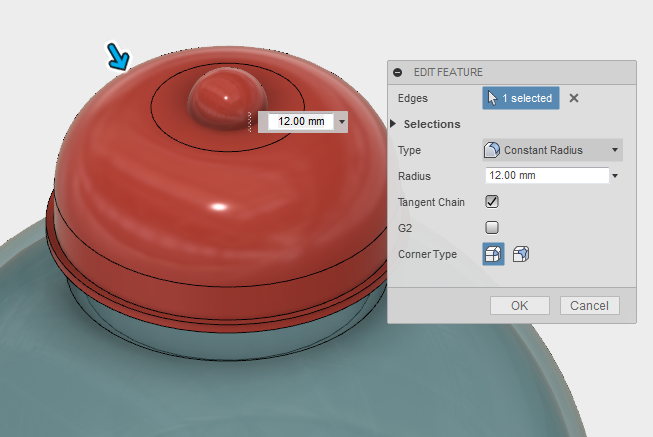Click the '1 selected' edges selection button

click(x=521, y=98)
